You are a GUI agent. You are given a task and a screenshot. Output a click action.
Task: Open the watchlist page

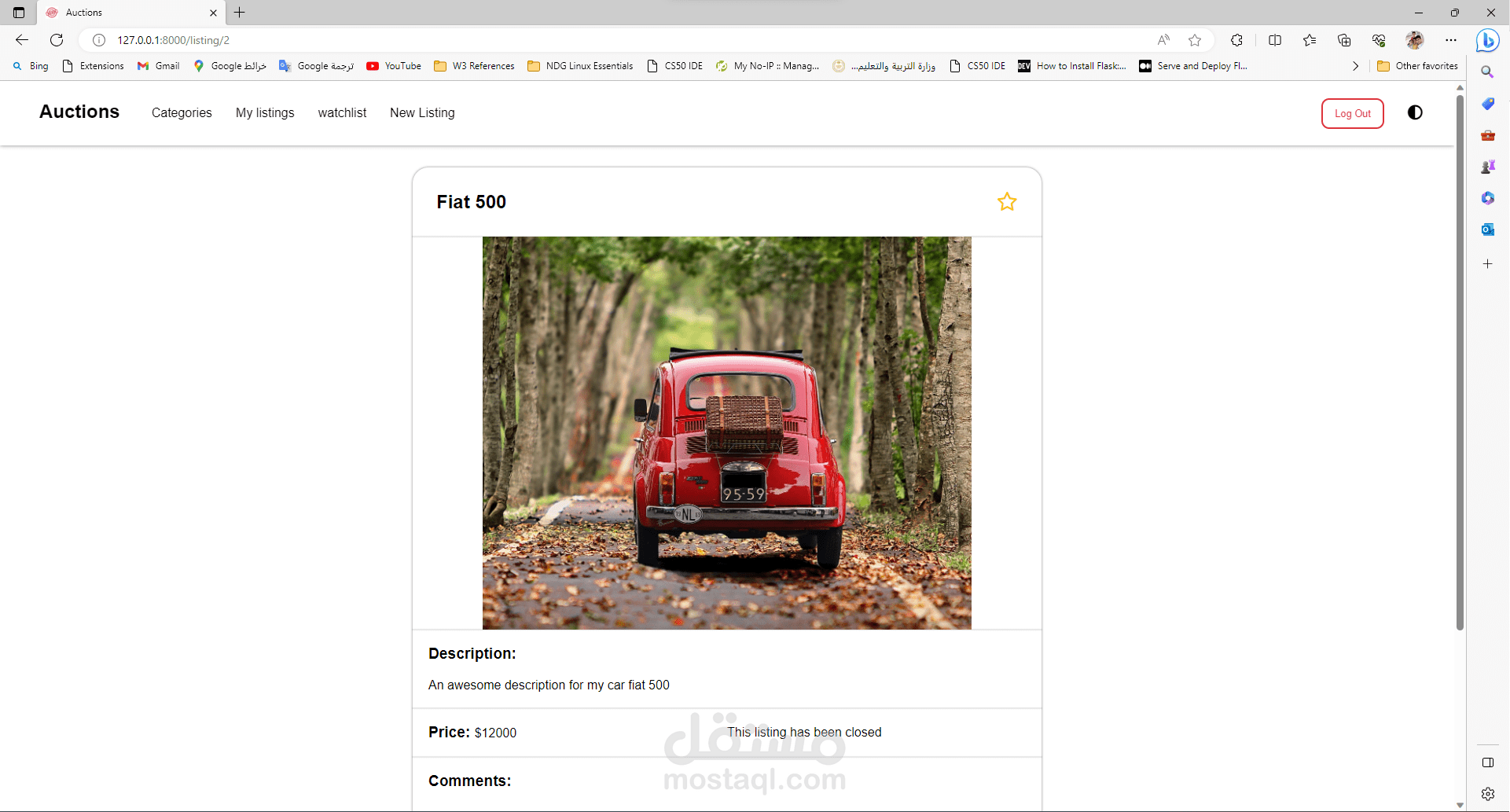tap(342, 112)
